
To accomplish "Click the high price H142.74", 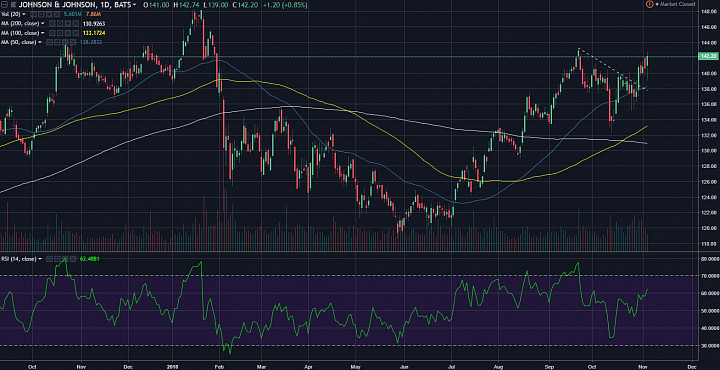I will [187, 5].
